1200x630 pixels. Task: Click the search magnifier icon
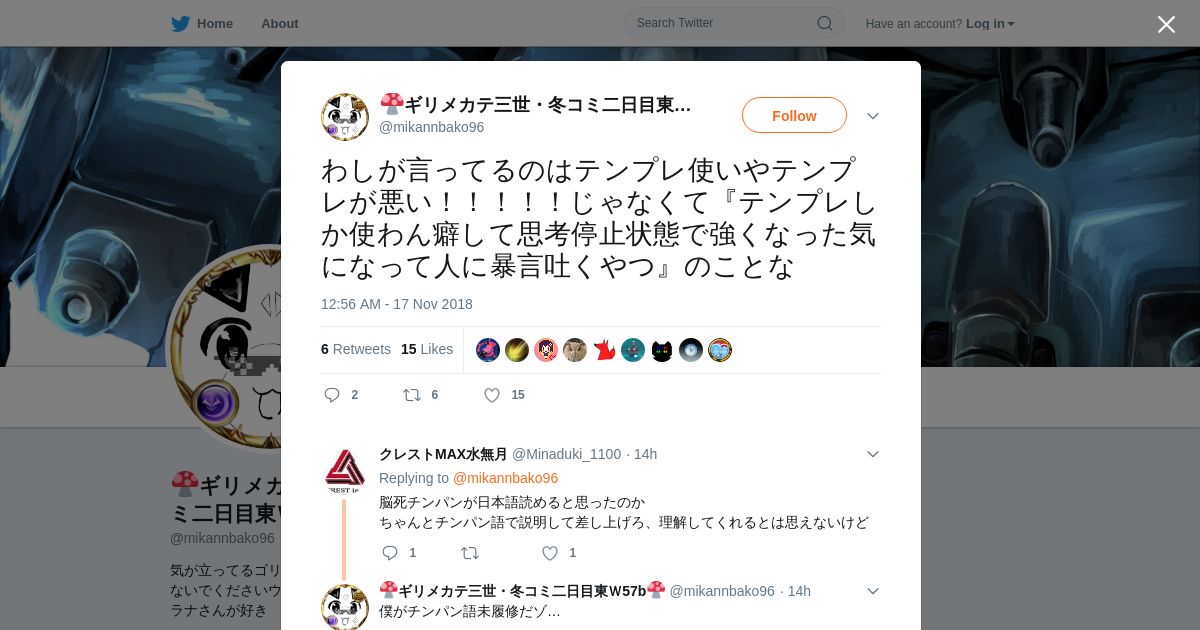[x=825, y=23]
